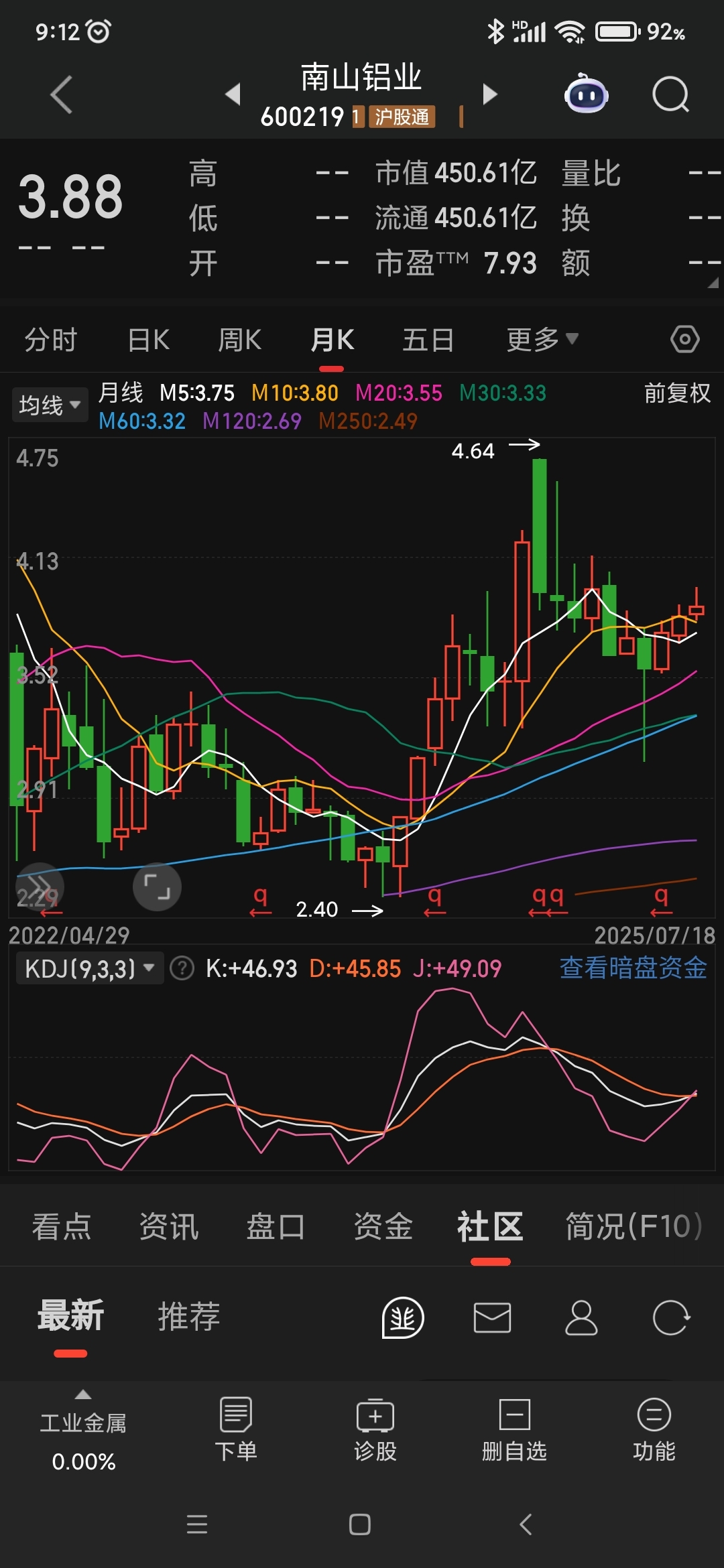Tap the 4.64 high price marker
Image resolution: width=724 pixels, height=1568 pixels.
[473, 451]
